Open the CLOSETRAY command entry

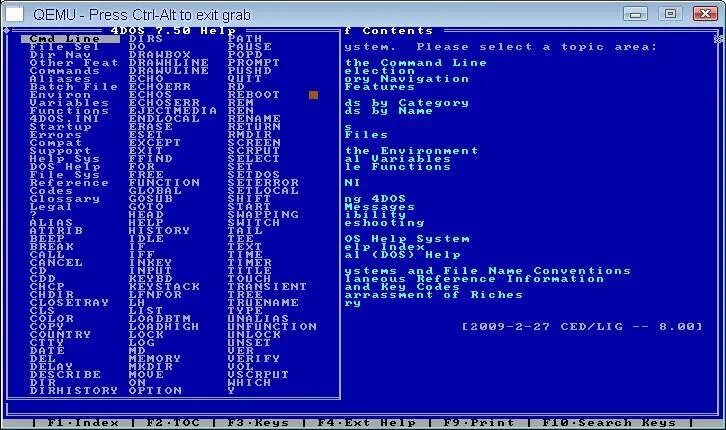69,303
